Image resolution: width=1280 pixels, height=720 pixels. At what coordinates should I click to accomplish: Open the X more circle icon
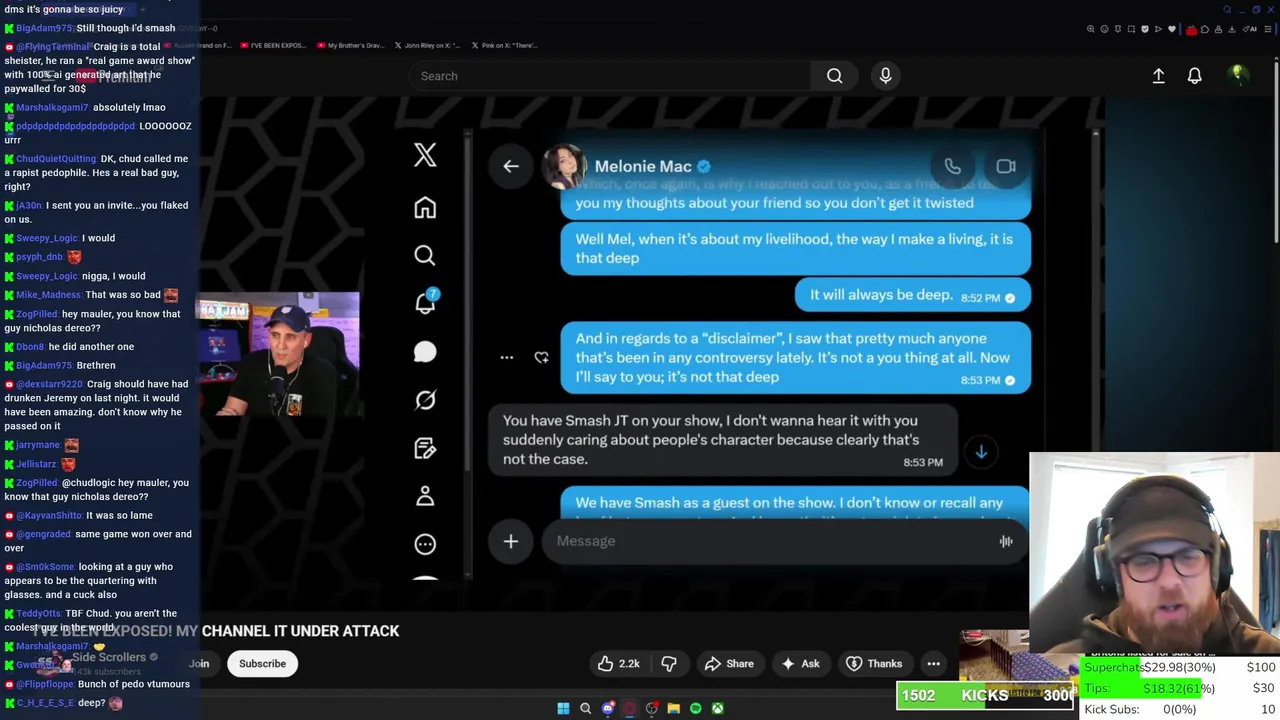click(x=425, y=544)
